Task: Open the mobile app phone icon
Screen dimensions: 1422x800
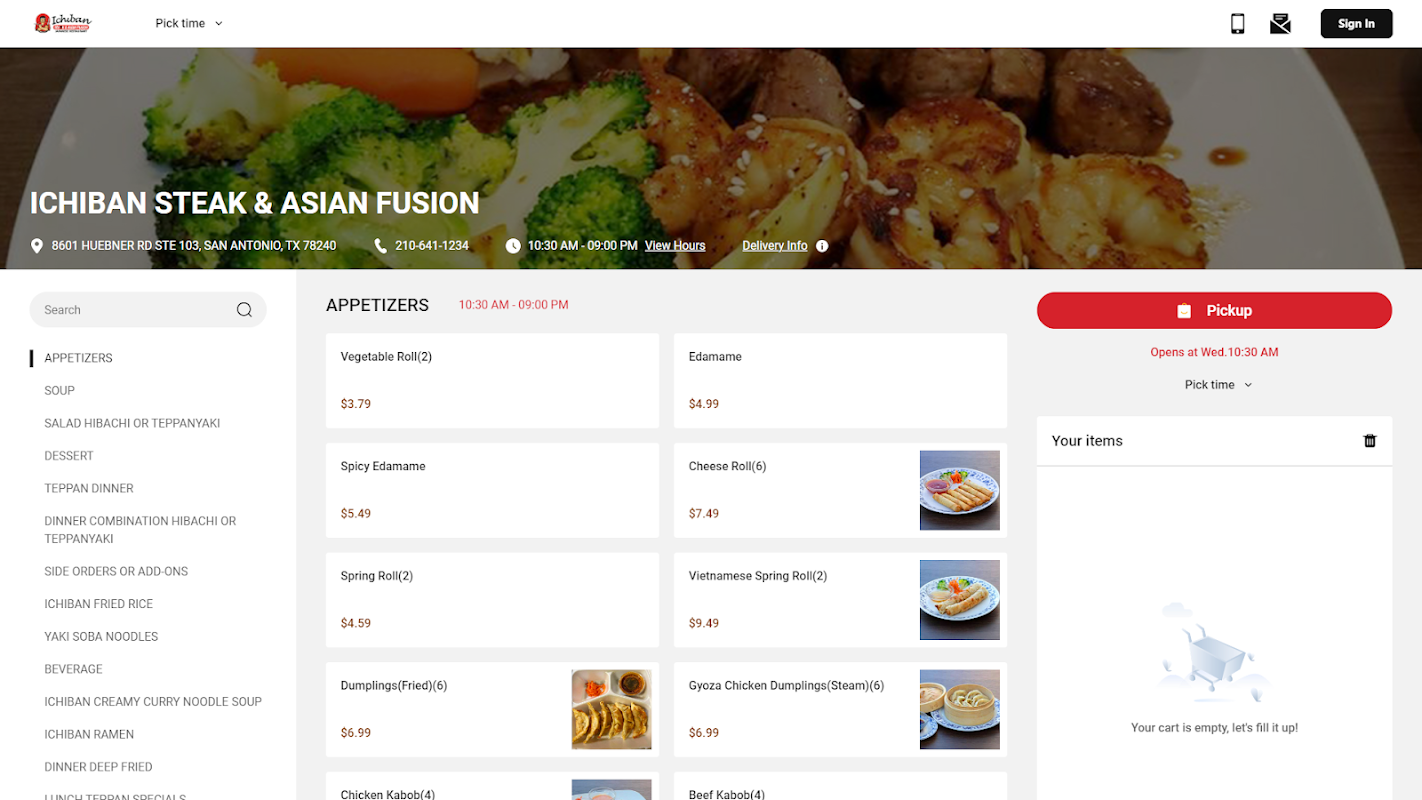Action: click(1237, 23)
